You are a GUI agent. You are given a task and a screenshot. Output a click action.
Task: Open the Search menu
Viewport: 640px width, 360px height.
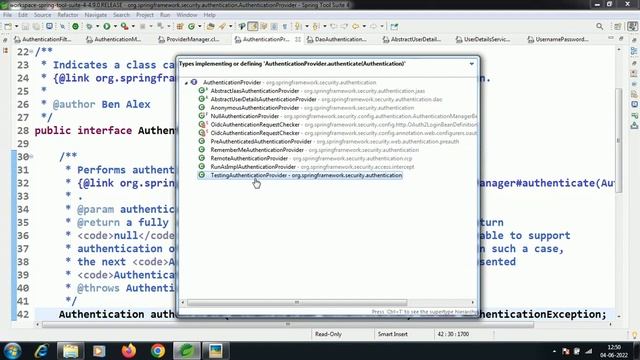coord(121,15)
